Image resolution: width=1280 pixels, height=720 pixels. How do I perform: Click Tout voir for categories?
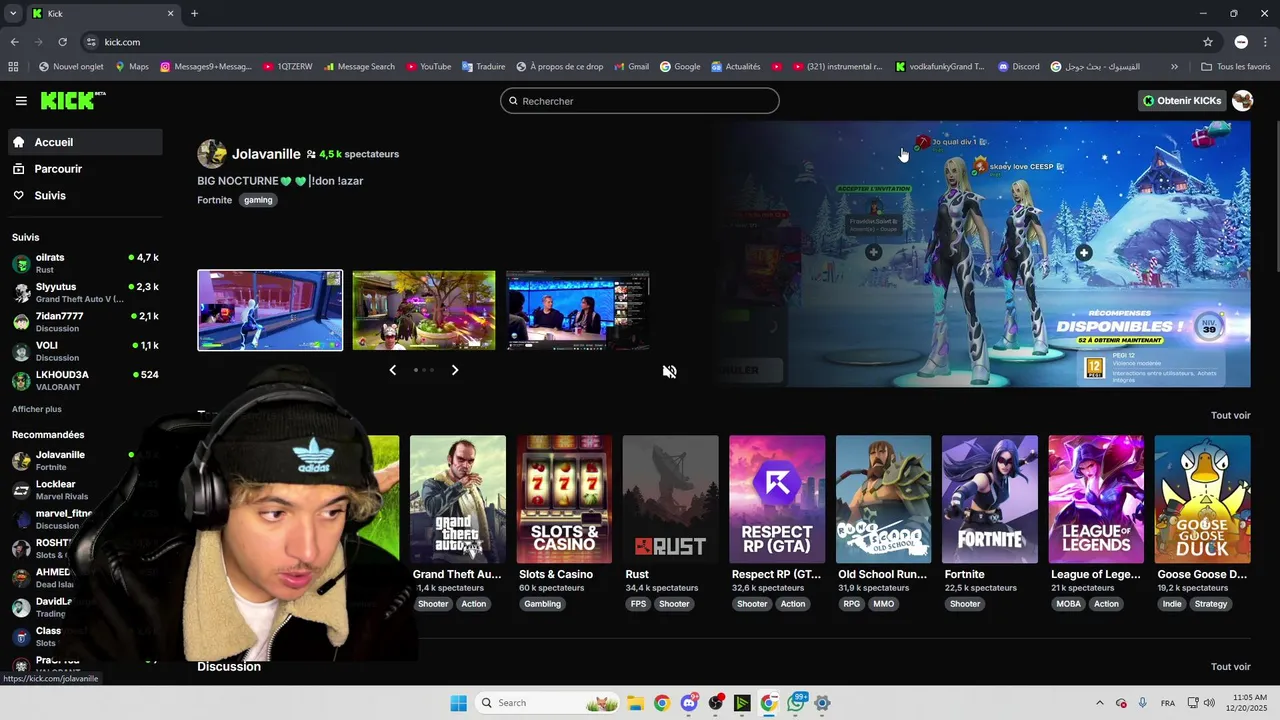coord(1231,415)
